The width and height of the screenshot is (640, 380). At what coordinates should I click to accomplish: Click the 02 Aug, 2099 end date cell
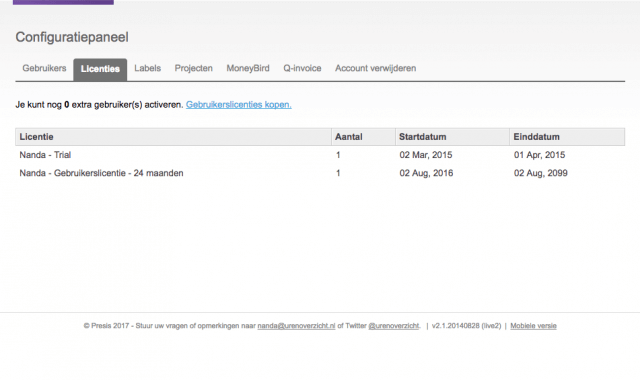pyautogui.click(x=540, y=173)
